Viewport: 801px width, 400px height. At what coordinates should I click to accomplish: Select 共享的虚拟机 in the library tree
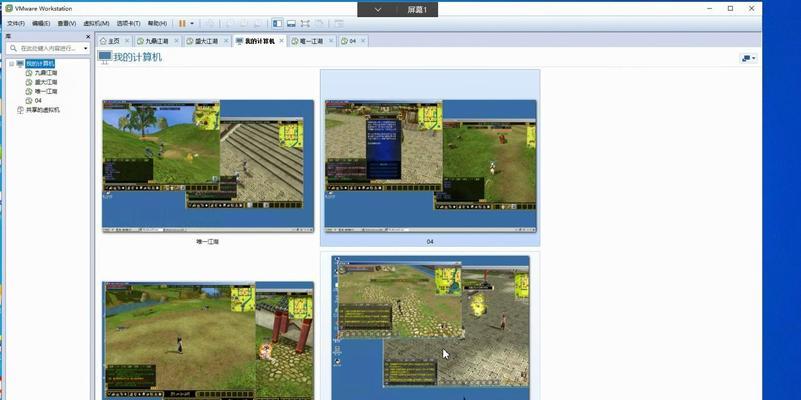pyautogui.click(x=42, y=110)
